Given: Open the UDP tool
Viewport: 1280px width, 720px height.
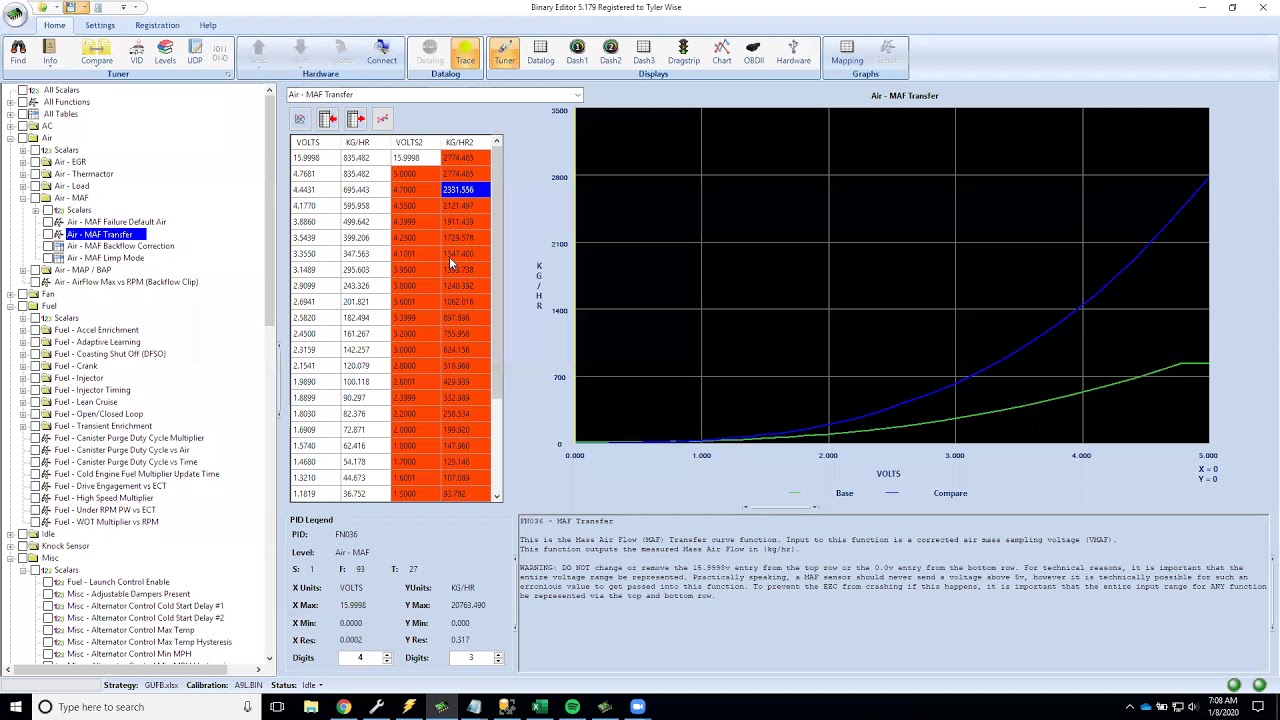Looking at the screenshot, I should [x=195, y=52].
